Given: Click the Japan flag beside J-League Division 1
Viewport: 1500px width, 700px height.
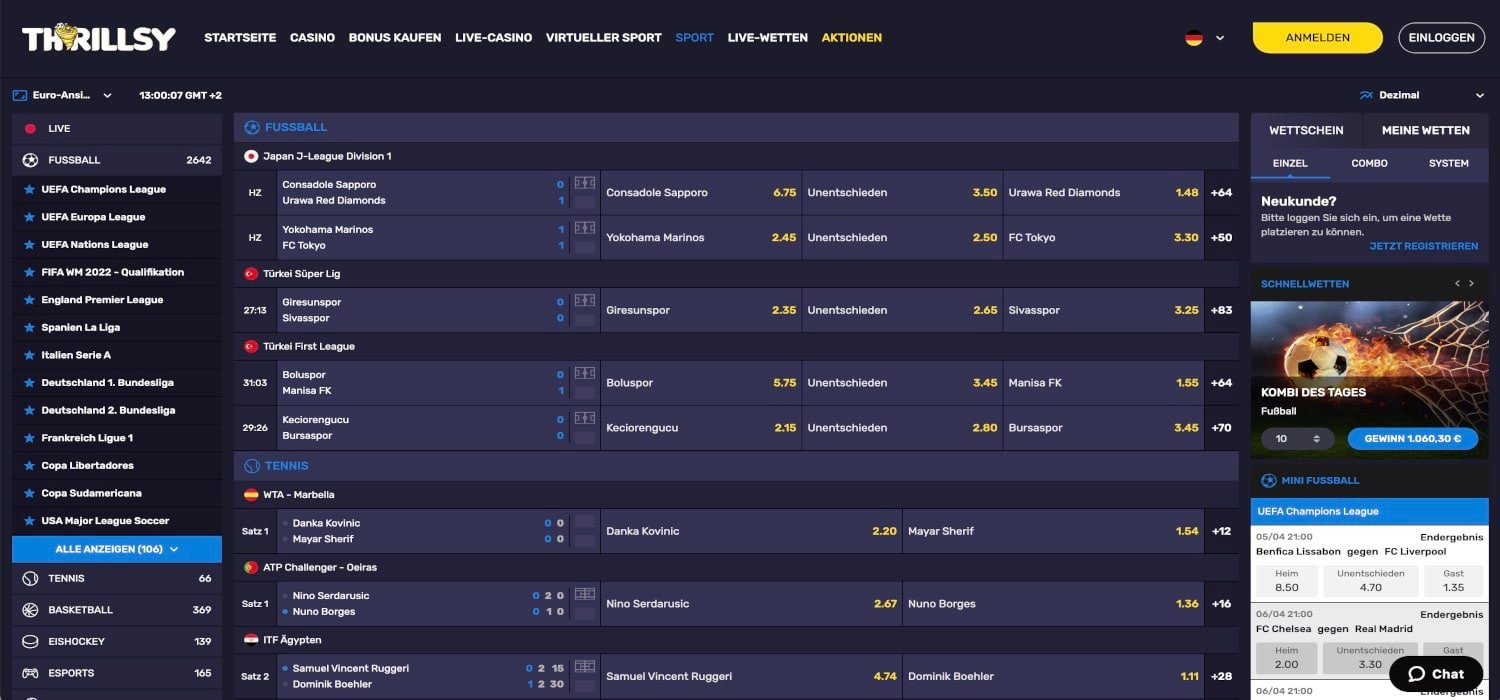Looking at the screenshot, I should point(251,156).
